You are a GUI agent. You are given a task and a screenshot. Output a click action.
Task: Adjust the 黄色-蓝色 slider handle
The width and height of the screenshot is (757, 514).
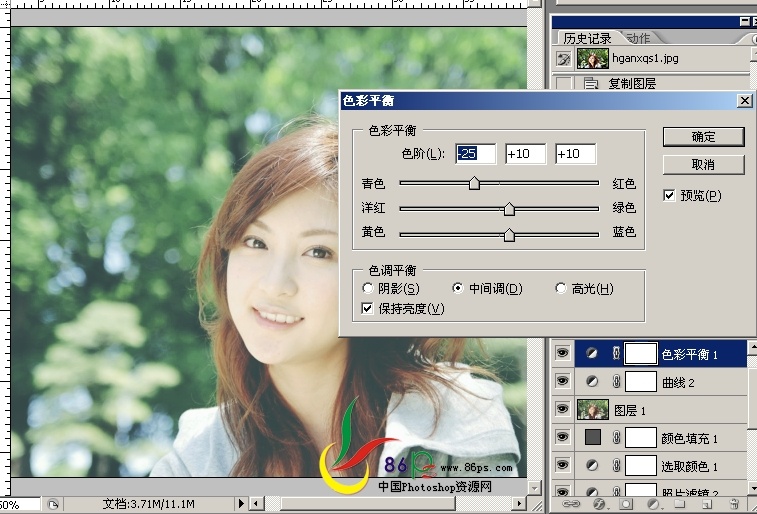[x=509, y=235]
